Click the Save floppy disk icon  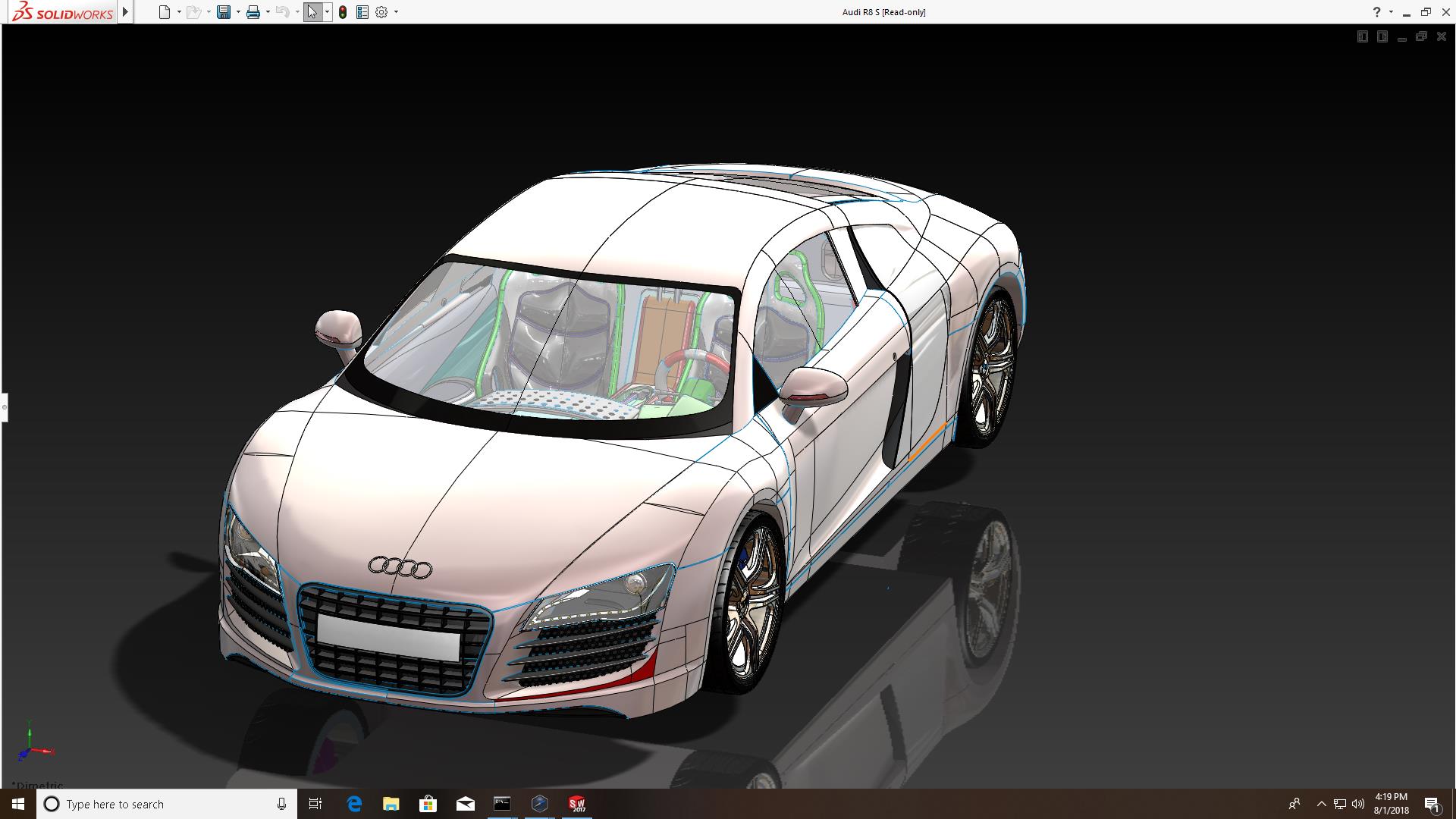click(x=224, y=12)
